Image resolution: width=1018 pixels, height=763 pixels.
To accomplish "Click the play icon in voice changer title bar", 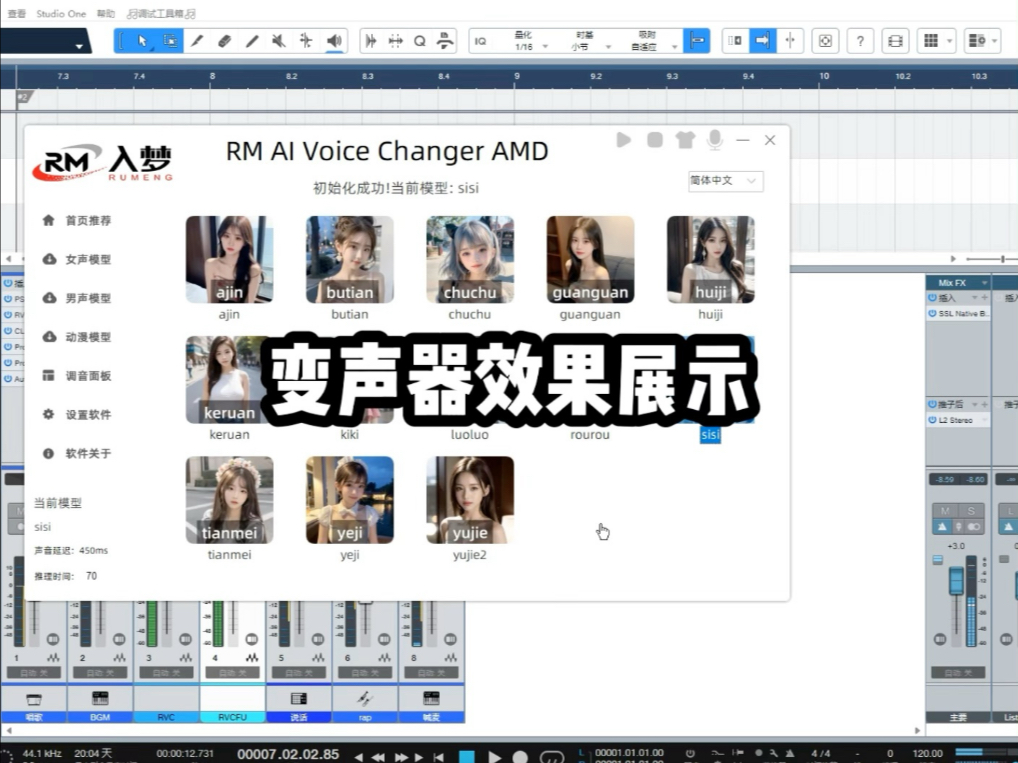I will (623, 140).
